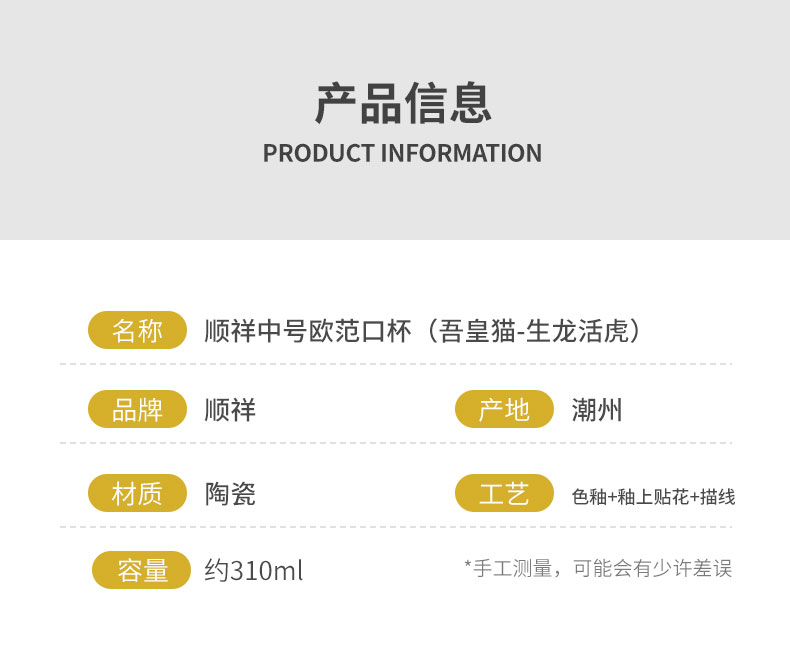This screenshot has height=663, width=790.
Task: Click the word 色釉 in craft text
Action: (x=589, y=497)
